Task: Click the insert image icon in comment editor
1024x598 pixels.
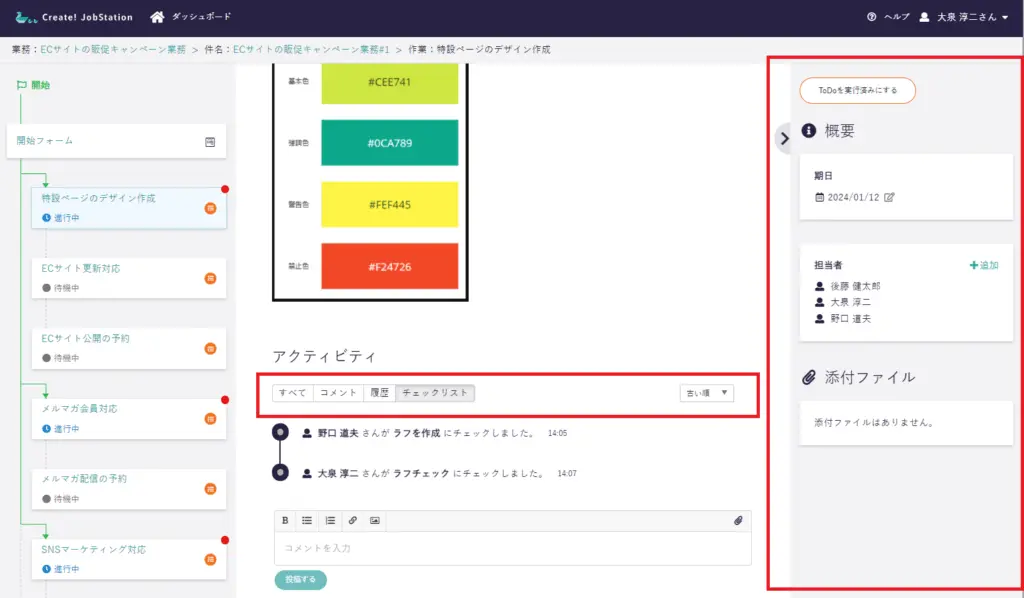Action: point(375,521)
